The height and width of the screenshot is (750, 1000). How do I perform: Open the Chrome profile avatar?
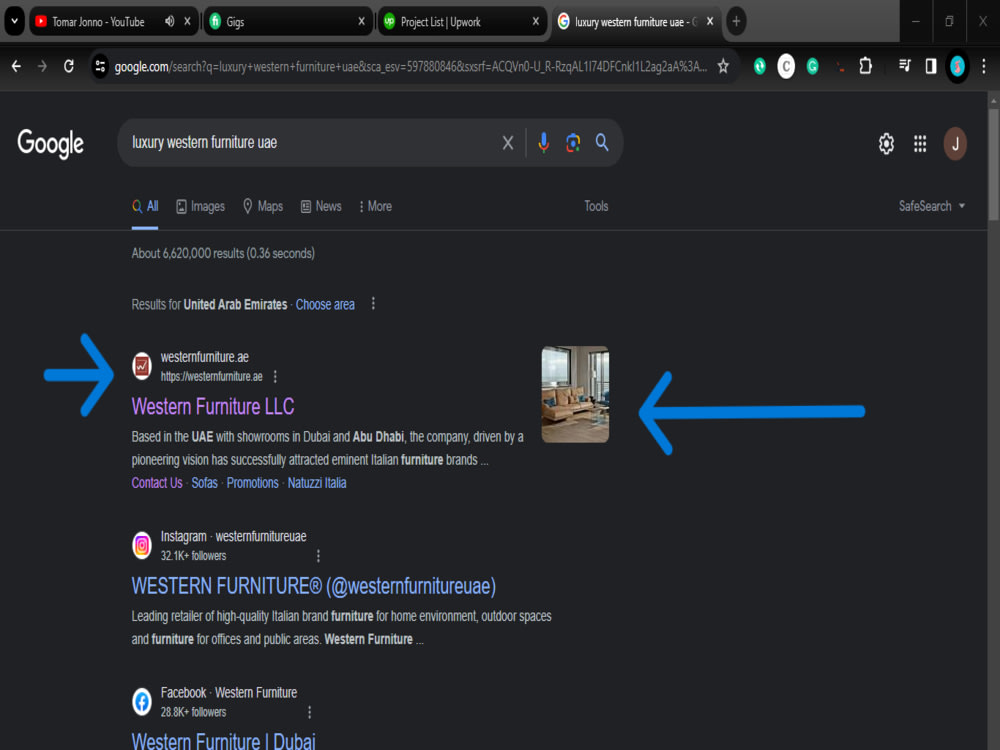[x=957, y=66]
